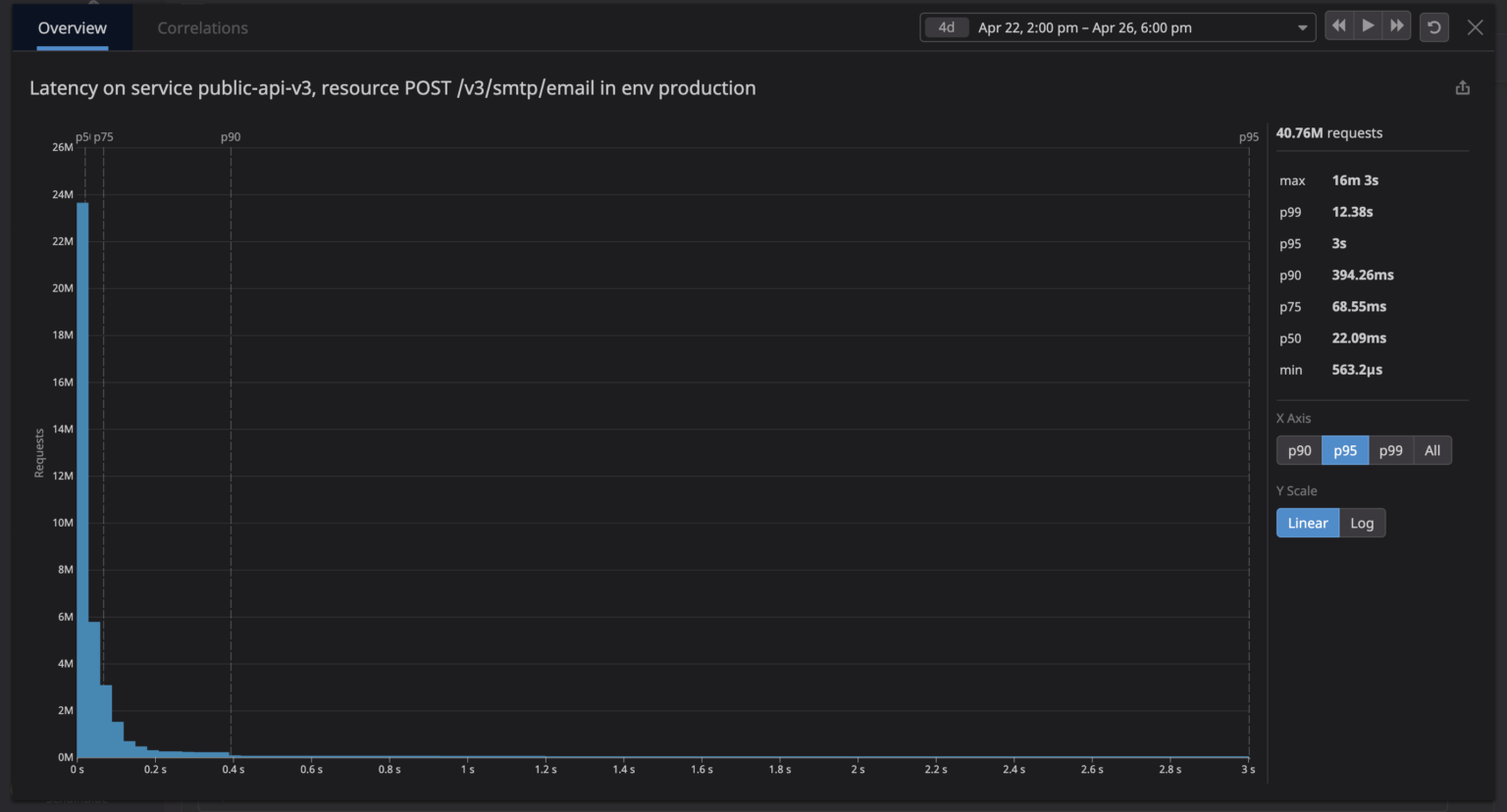Click the Requests Y-axis label
1507x812 pixels.
39,453
